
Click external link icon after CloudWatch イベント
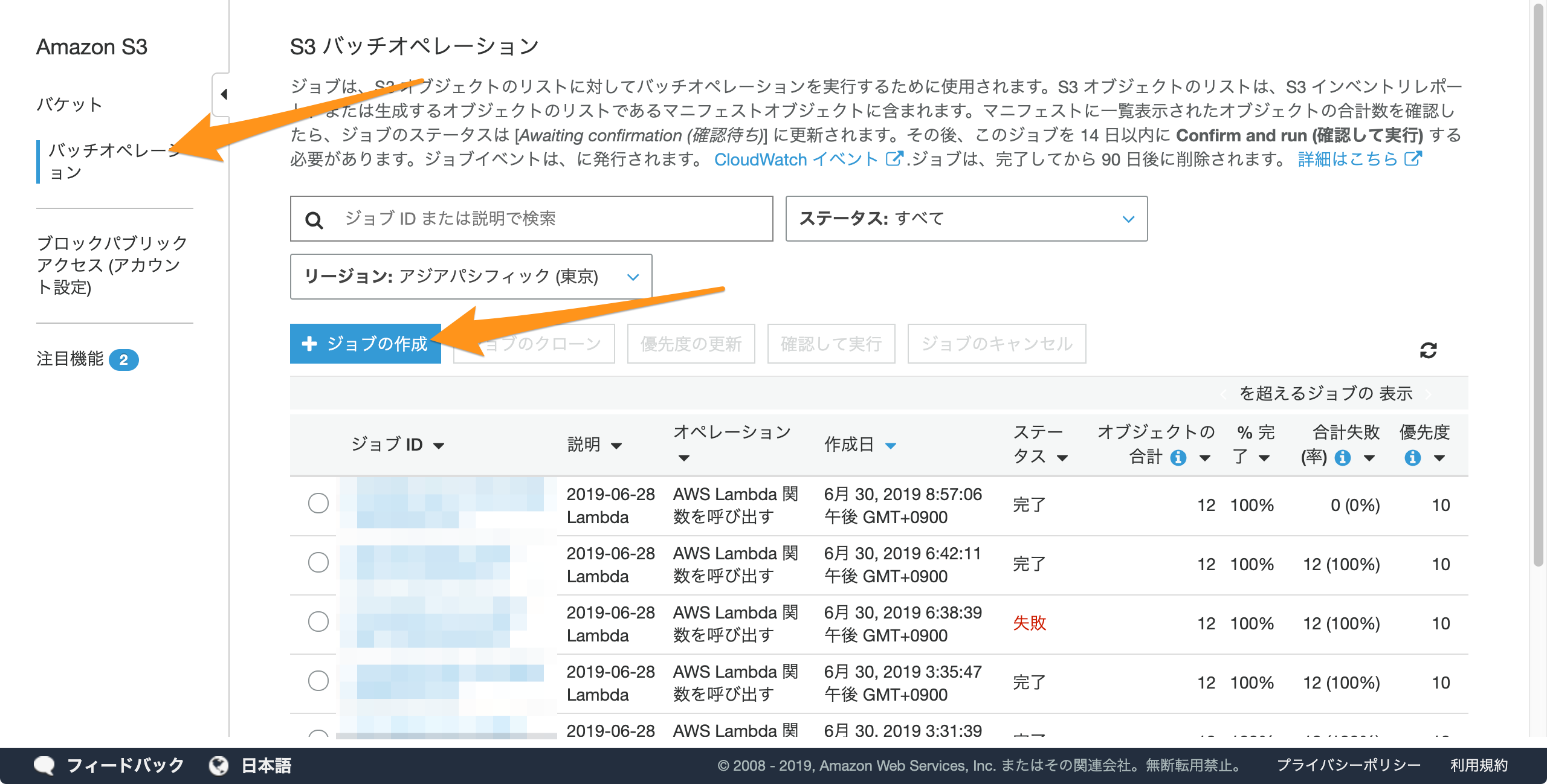[894, 159]
